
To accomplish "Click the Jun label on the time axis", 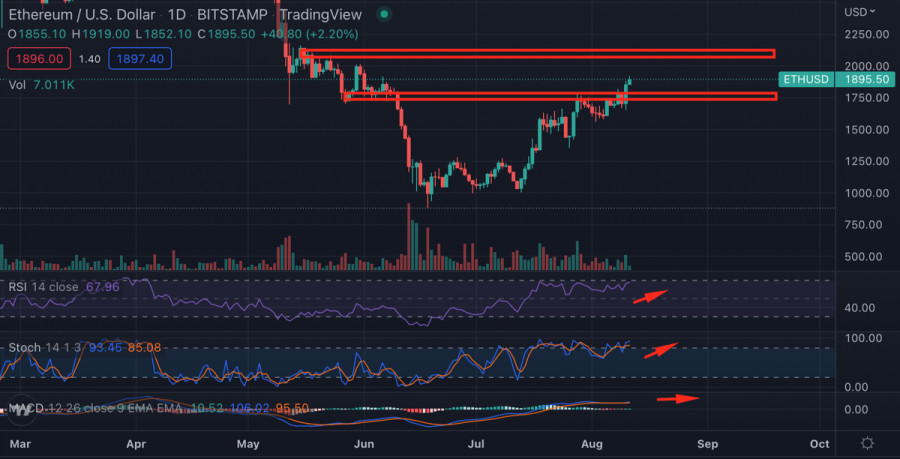I will pos(364,444).
